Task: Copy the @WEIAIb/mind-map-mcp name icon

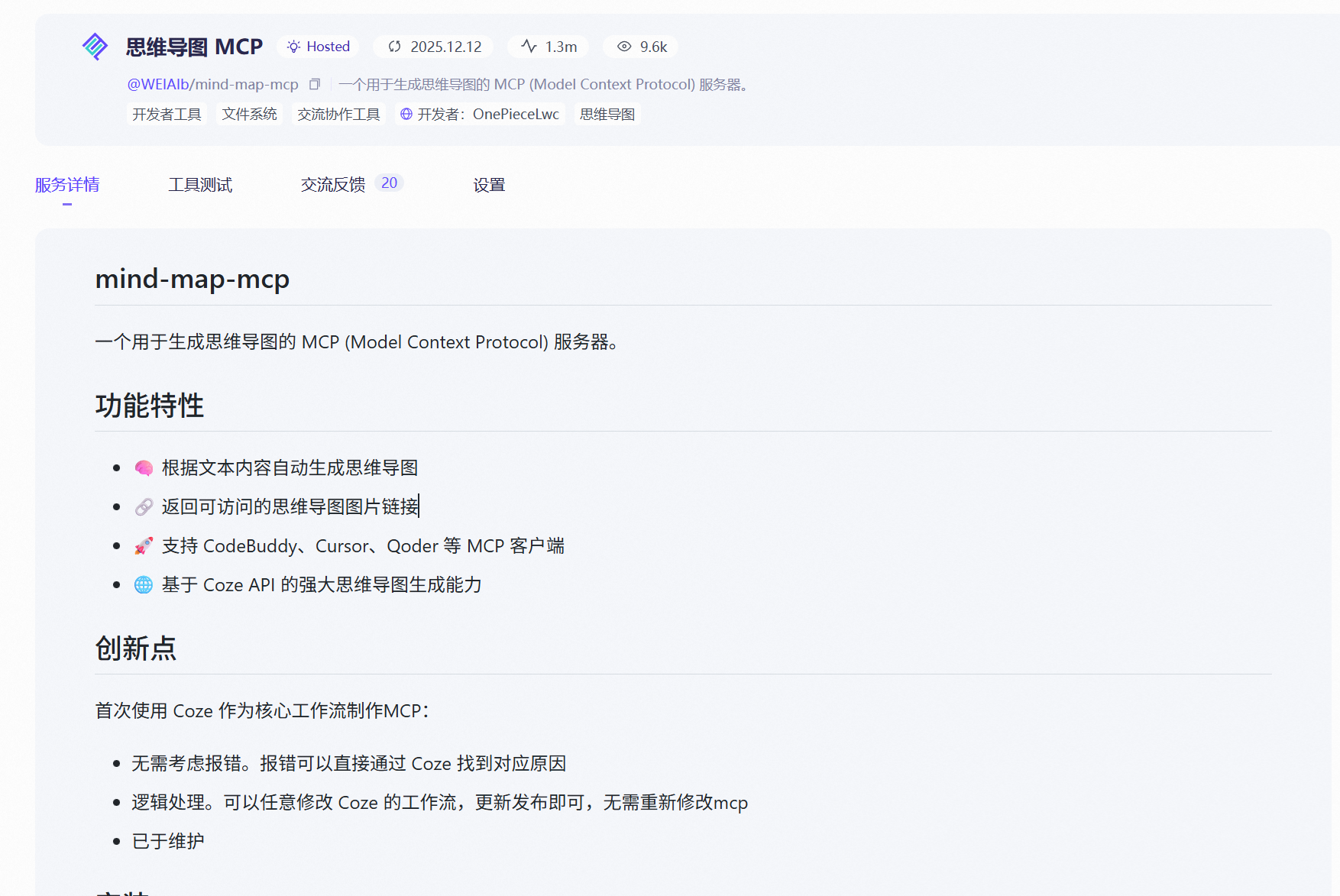Action: pyautogui.click(x=314, y=84)
